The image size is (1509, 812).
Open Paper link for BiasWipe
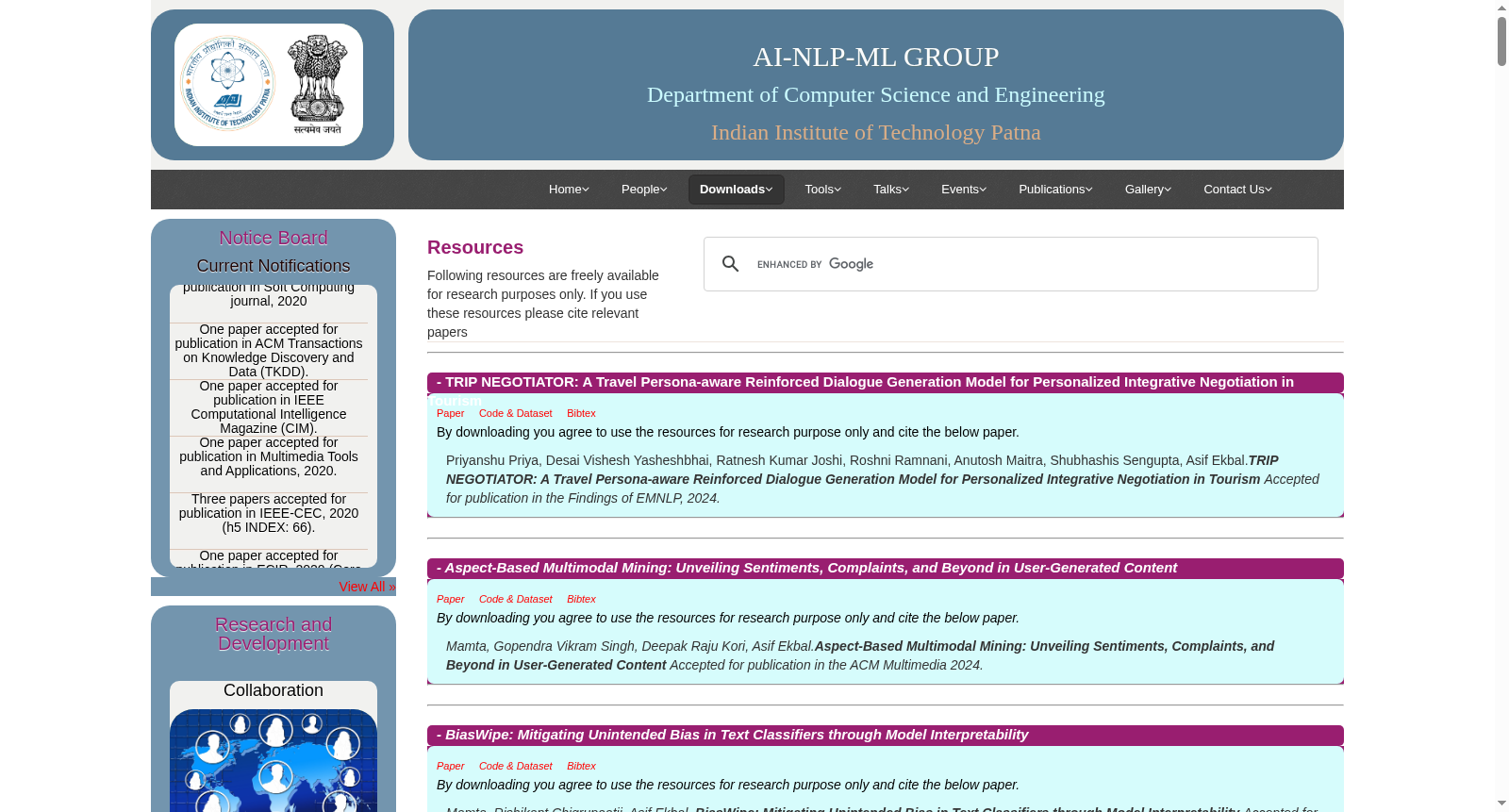[450, 766]
